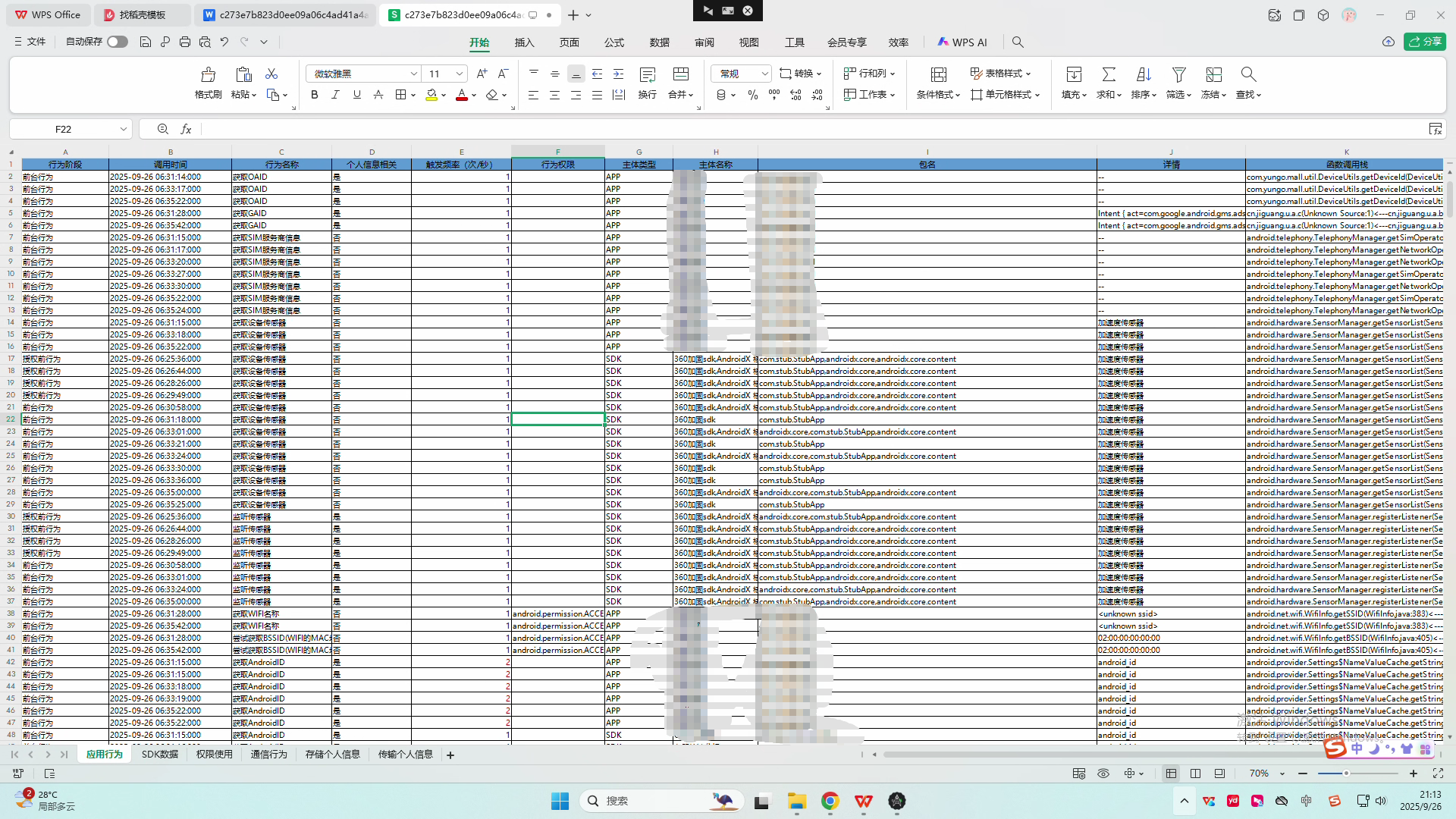Image resolution: width=1456 pixels, height=819 pixels.
Task: Expand the font name dropdown 微软雅黑
Action: coord(413,74)
